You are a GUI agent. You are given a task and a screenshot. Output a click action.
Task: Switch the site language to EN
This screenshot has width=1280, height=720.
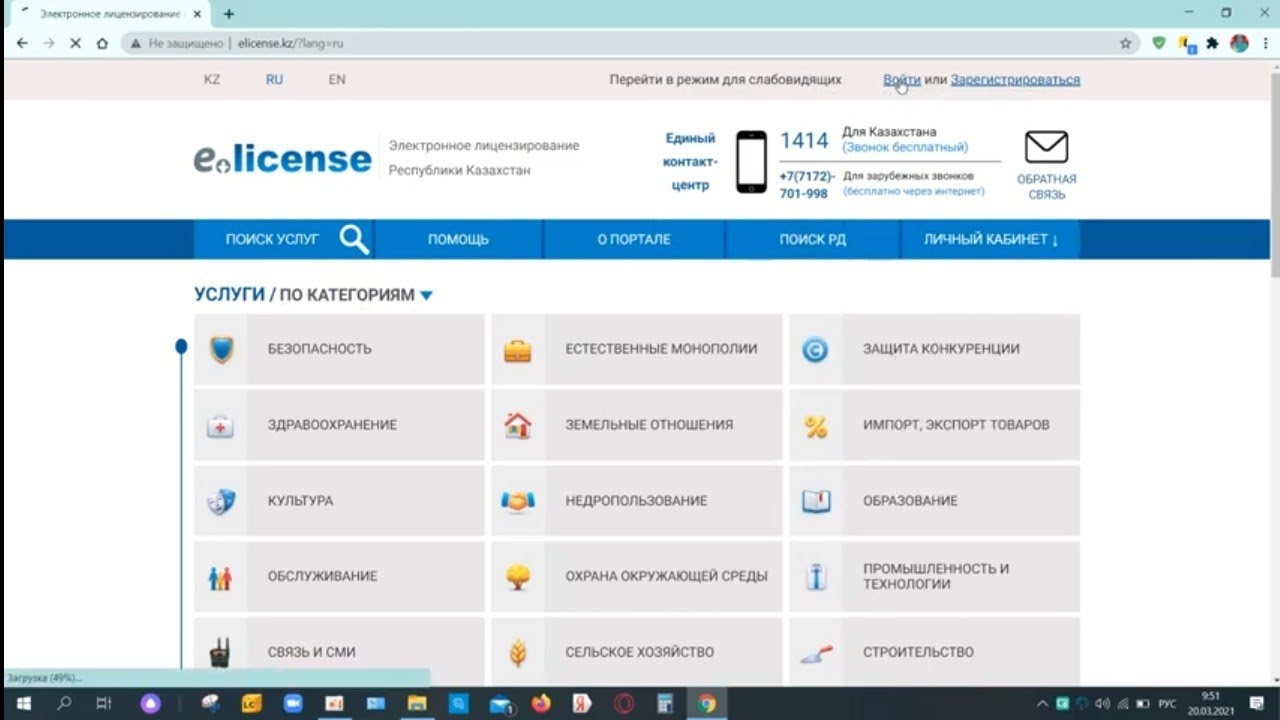(x=337, y=80)
